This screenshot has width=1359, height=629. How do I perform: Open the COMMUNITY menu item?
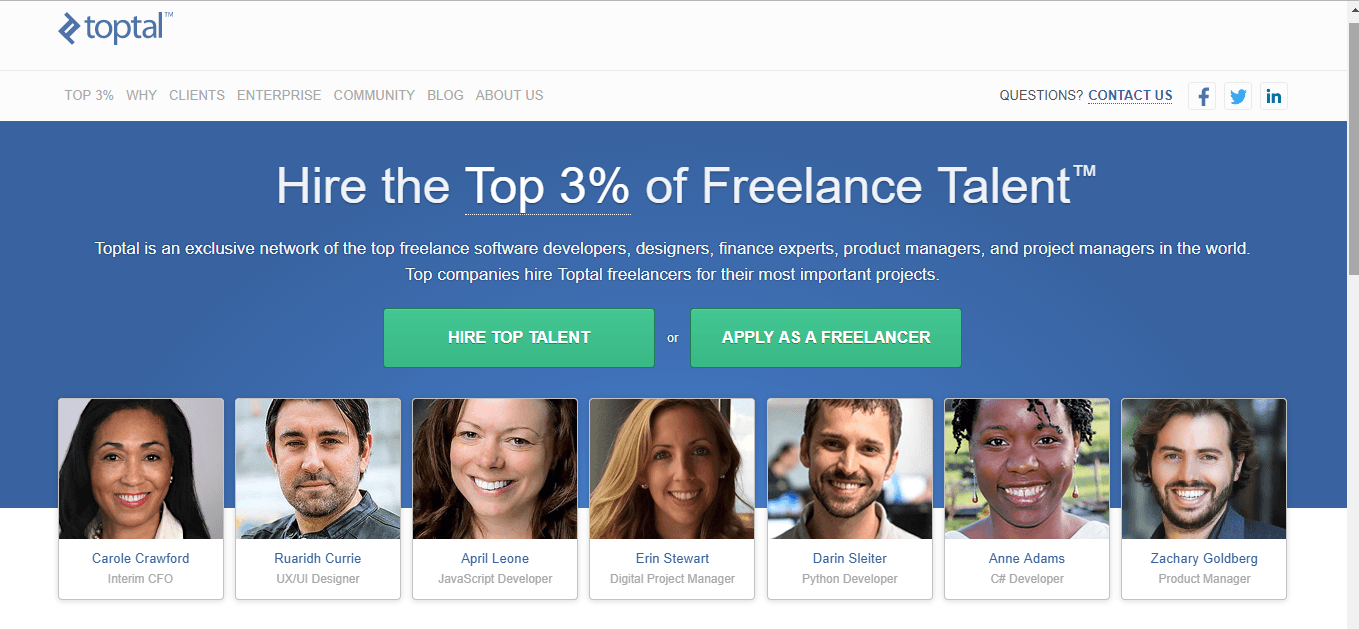374,95
